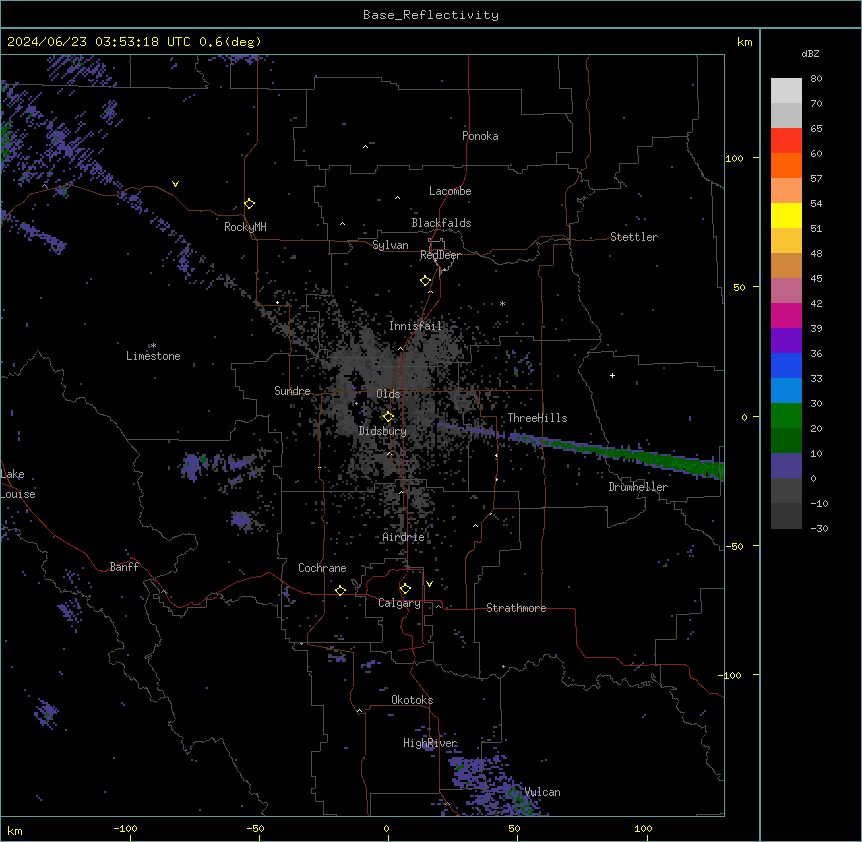Click the Stettler city label
This screenshot has height=842, width=862.
[x=634, y=237]
